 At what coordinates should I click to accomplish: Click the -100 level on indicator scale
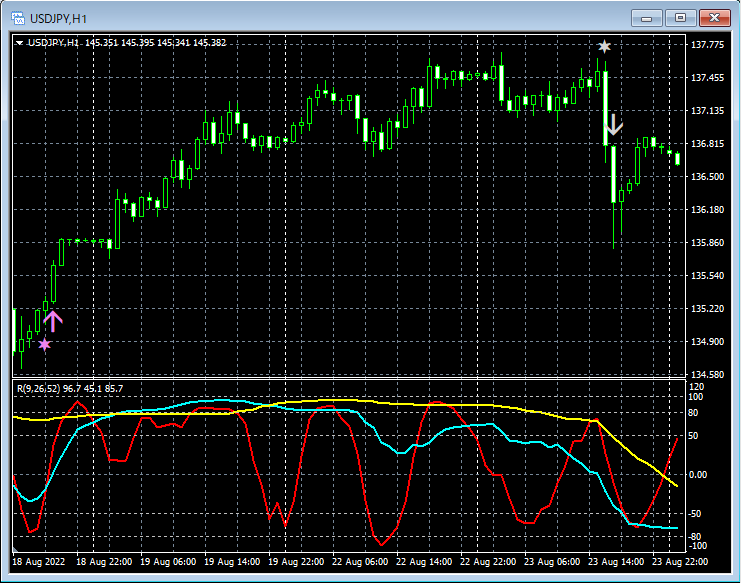coord(697,546)
